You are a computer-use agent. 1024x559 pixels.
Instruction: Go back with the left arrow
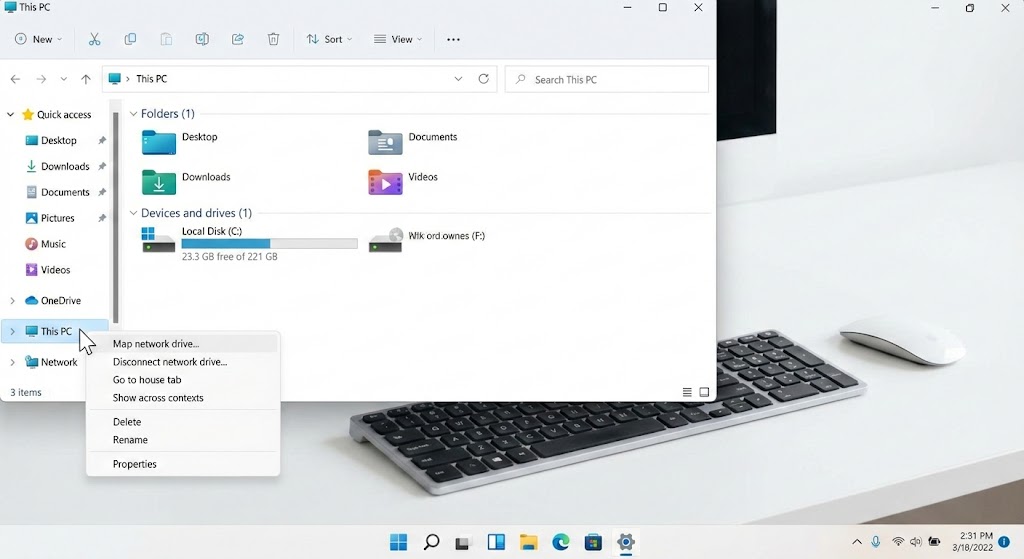16,79
